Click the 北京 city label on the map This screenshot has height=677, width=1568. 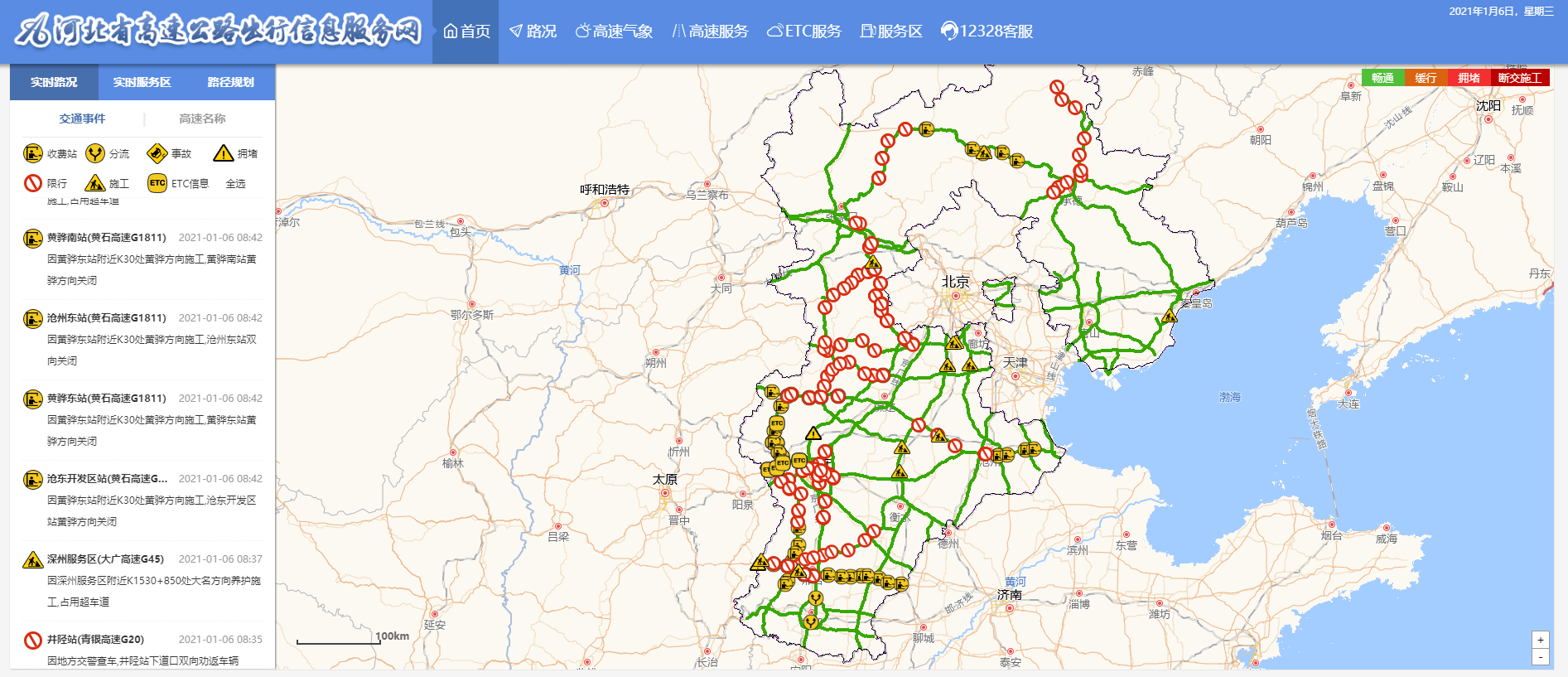click(955, 282)
